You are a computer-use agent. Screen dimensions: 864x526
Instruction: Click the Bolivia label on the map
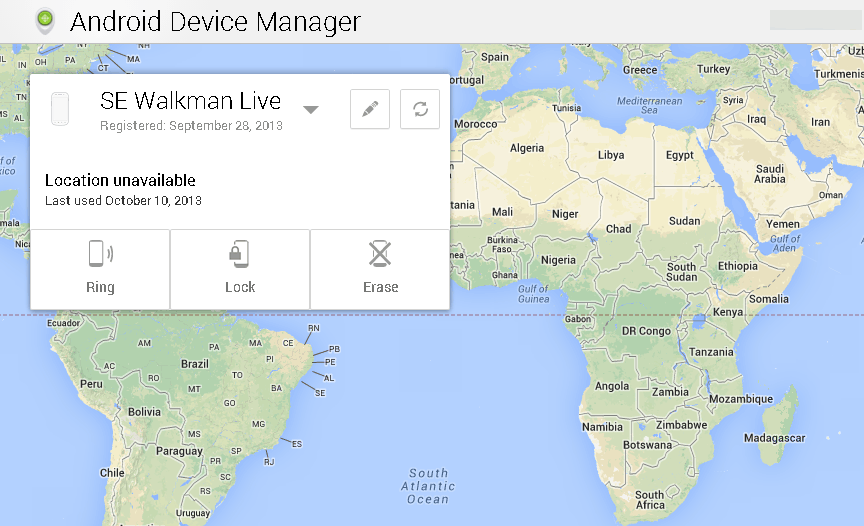pos(144,412)
